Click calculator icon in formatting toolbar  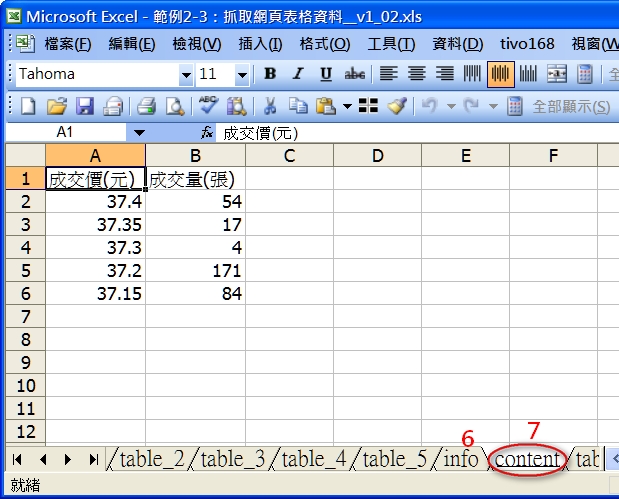[585, 74]
